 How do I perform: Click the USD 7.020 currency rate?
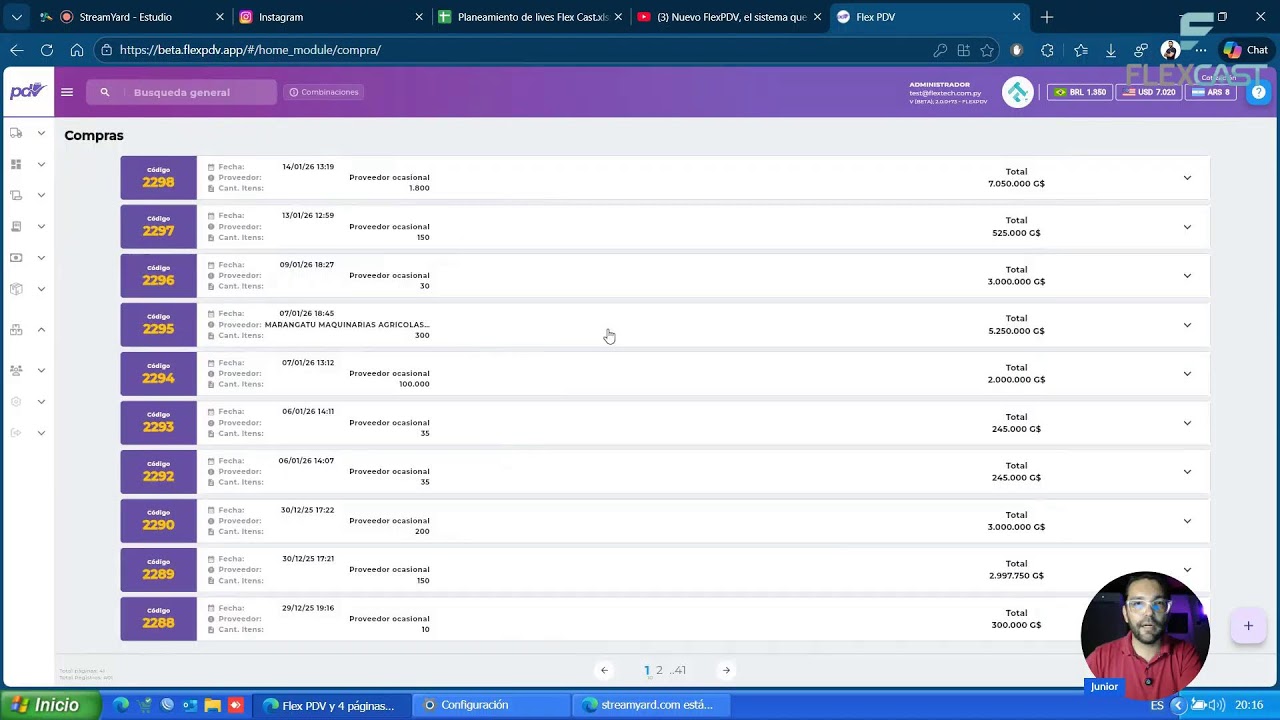click(x=1149, y=92)
